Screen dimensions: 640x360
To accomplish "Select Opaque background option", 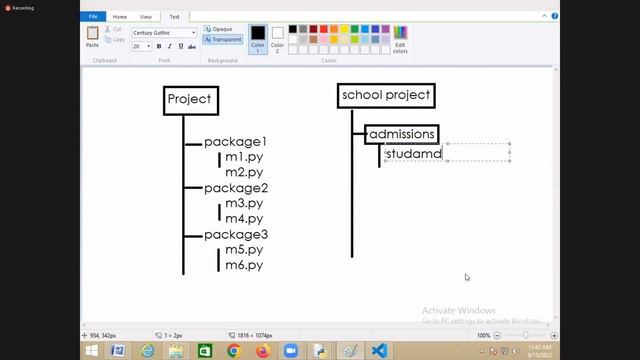I will tap(218, 29).
